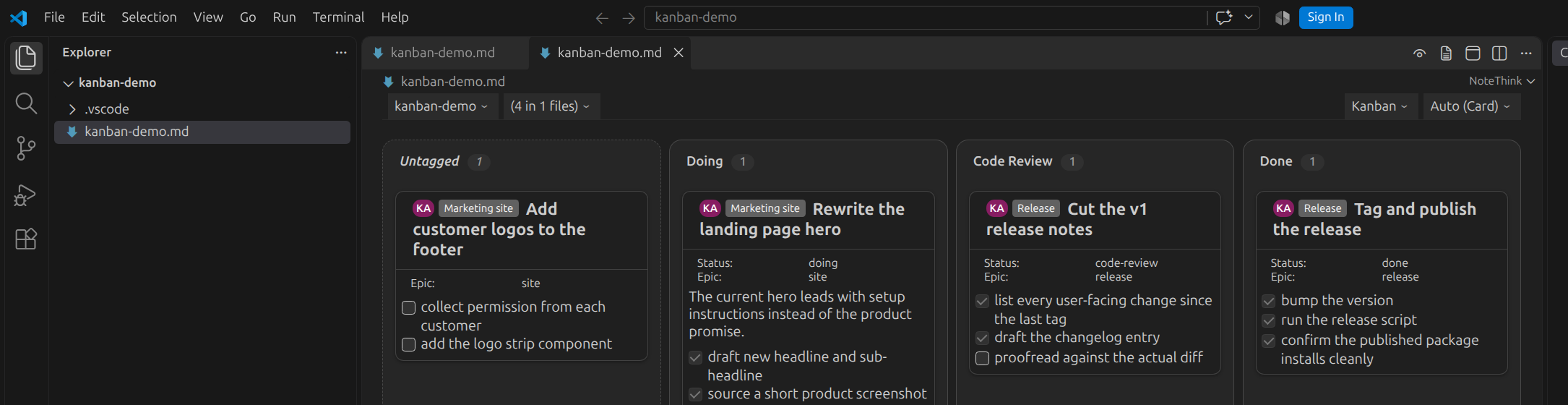Open the Extensions view
1568x405 pixels.
point(26,239)
